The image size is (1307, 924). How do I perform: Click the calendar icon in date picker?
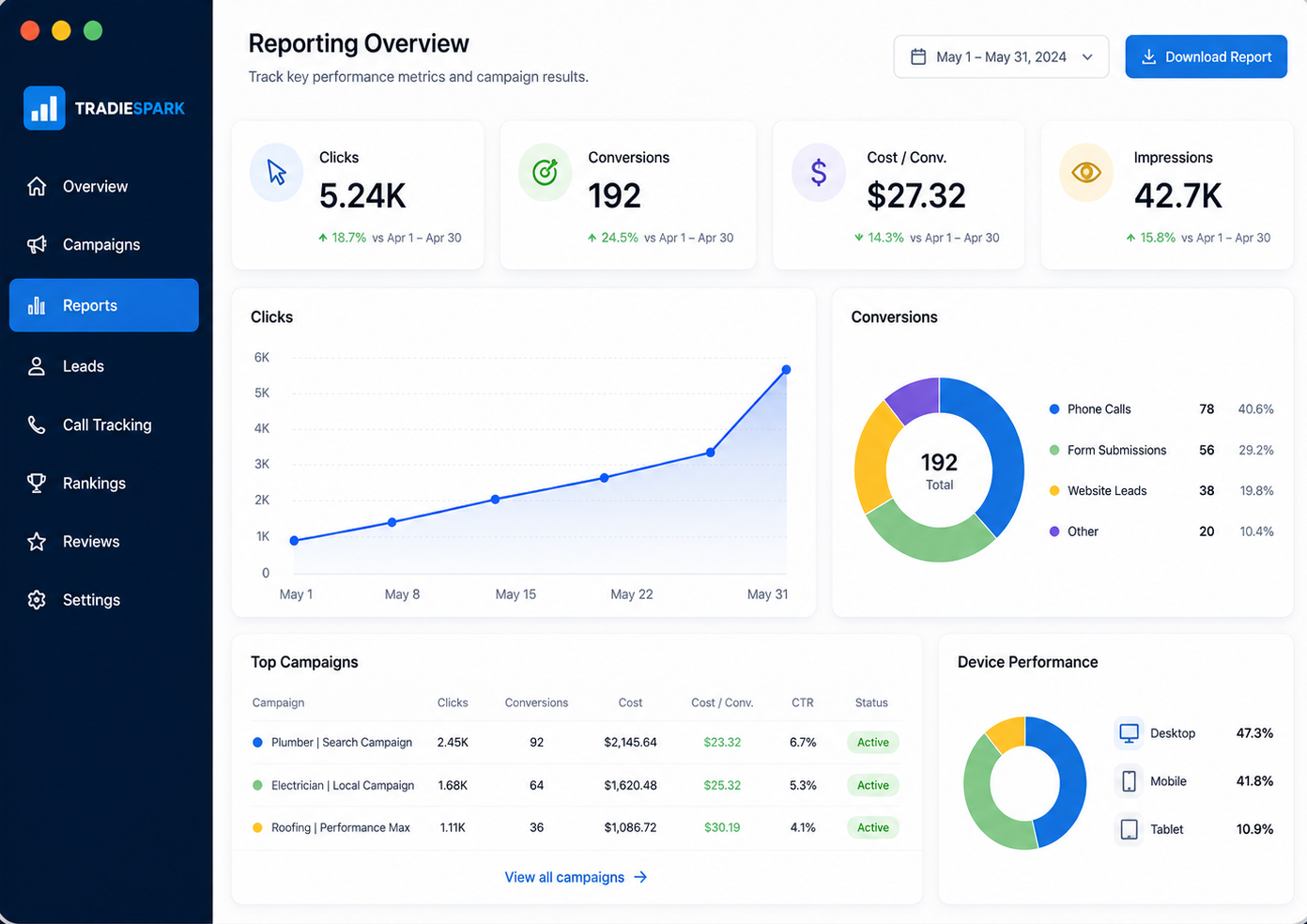pos(918,56)
